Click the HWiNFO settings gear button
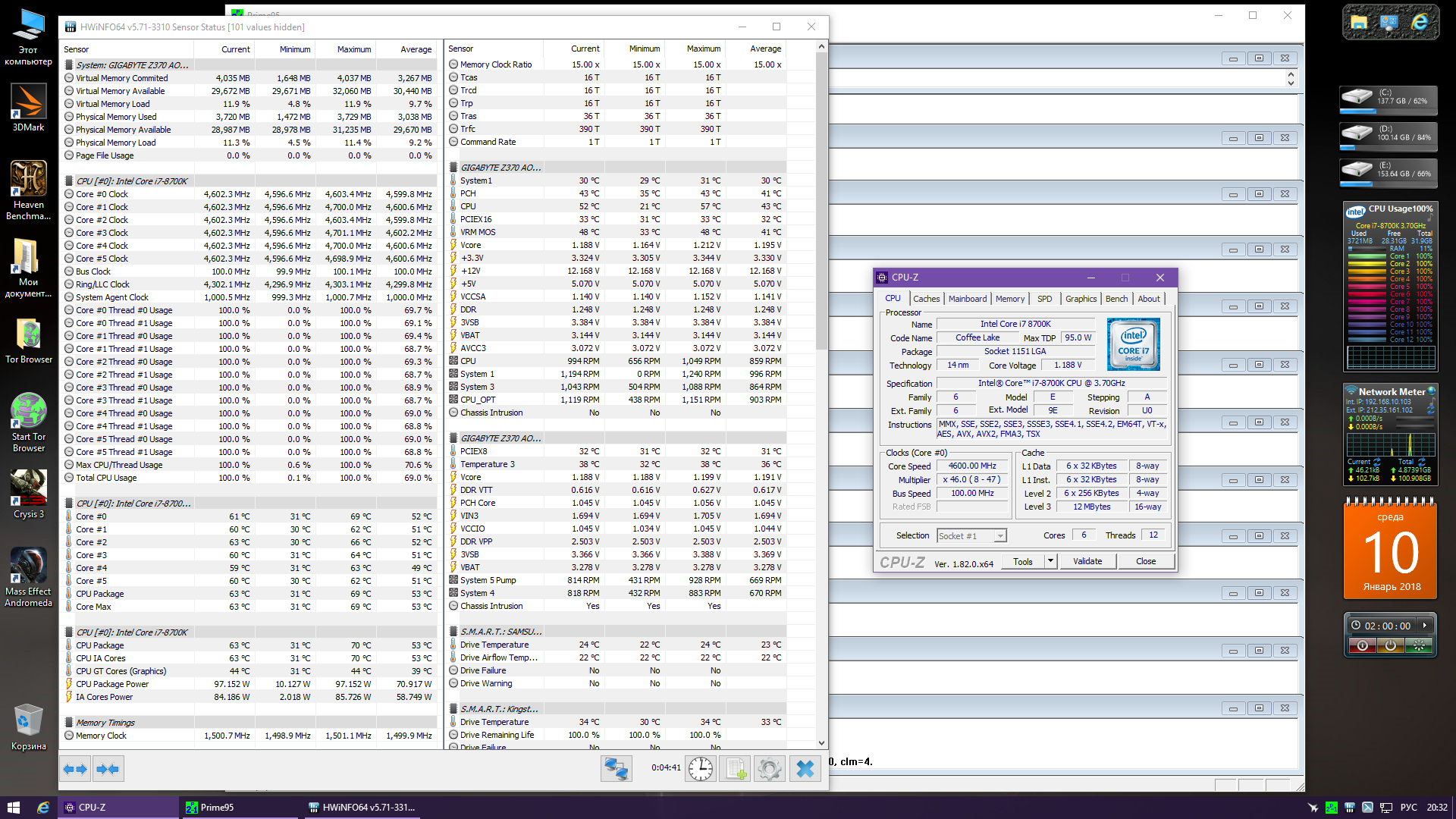 [769, 769]
